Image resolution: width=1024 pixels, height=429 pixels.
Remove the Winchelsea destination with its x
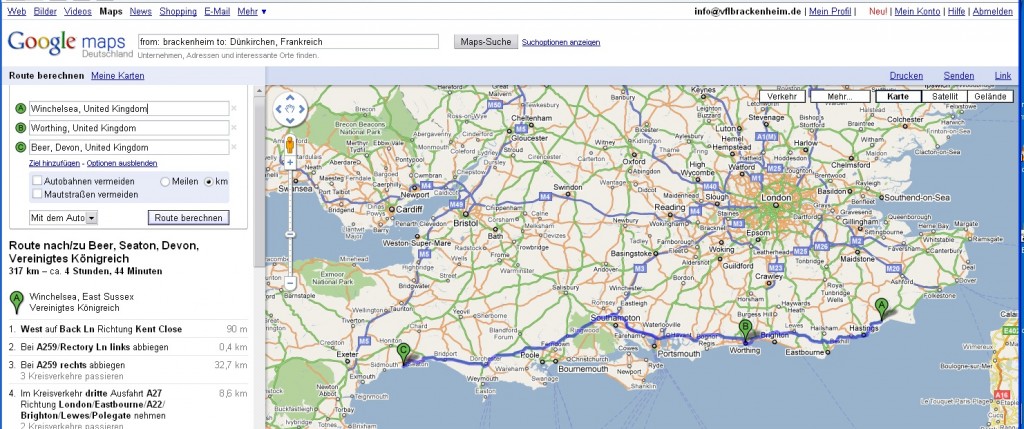[234, 109]
